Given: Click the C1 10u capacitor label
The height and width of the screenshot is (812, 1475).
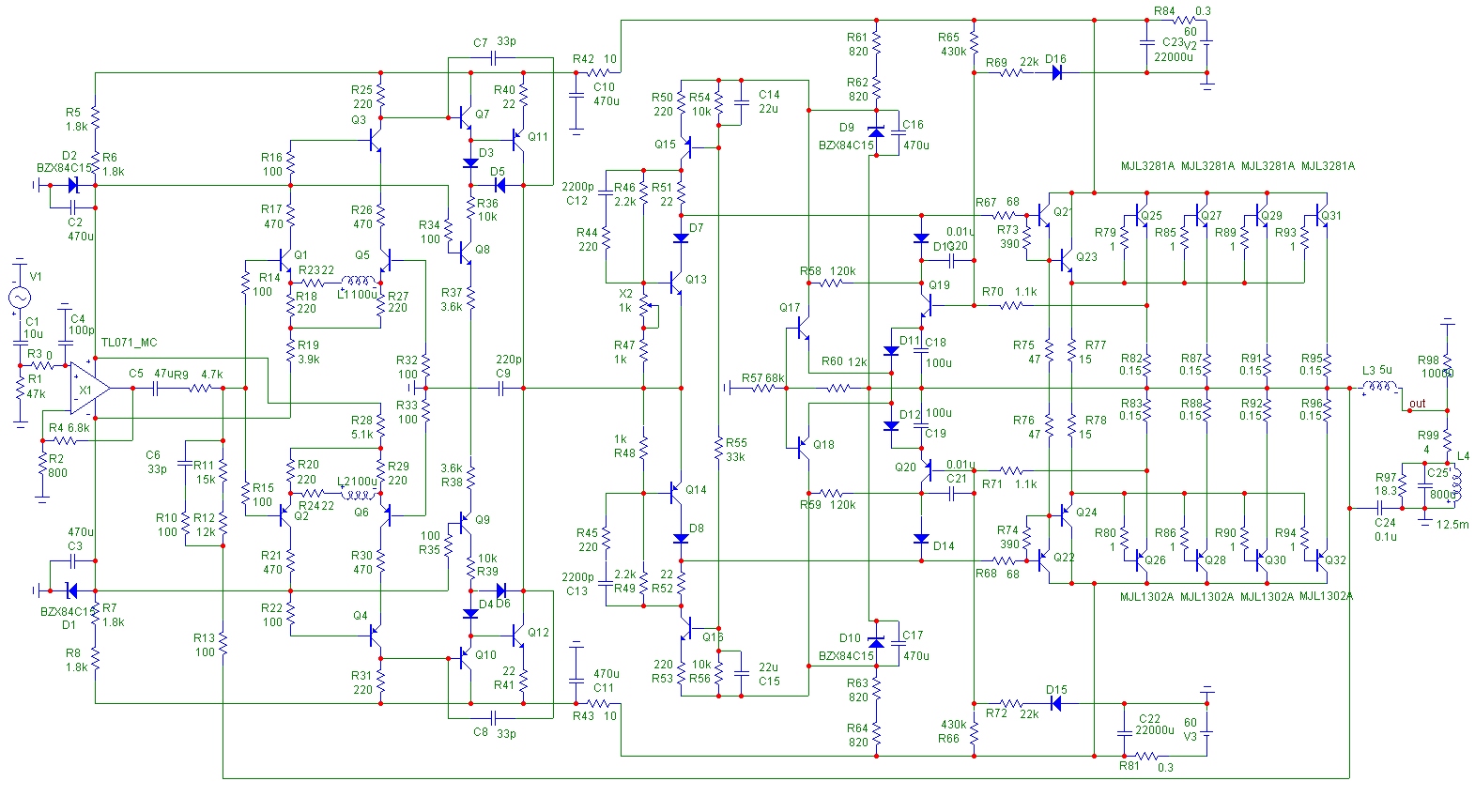Looking at the screenshot, I should point(33,328).
